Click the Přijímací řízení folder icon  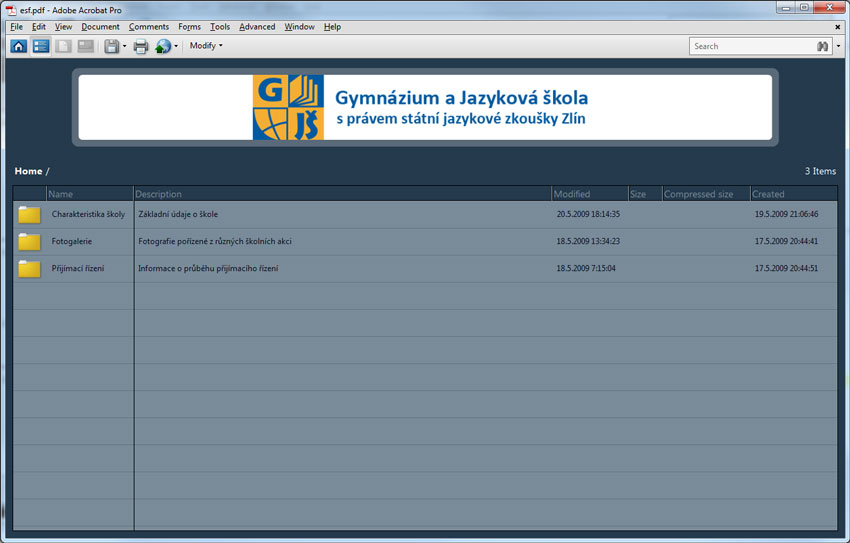point(29,269)
